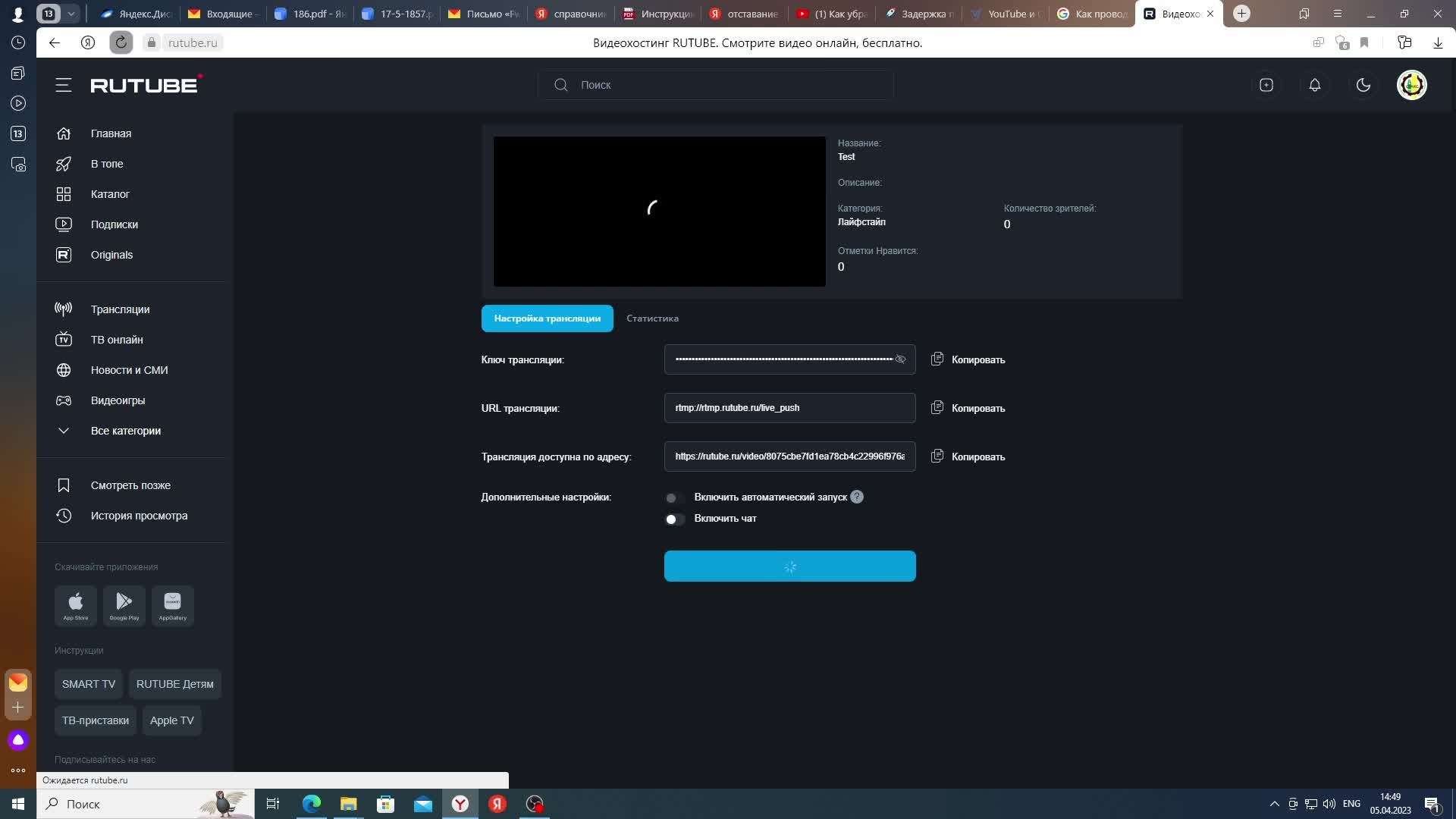This screenshot has height=819, width=1456.
Task: Open Трансляции in the sidebar
Action: click(120, 309)
